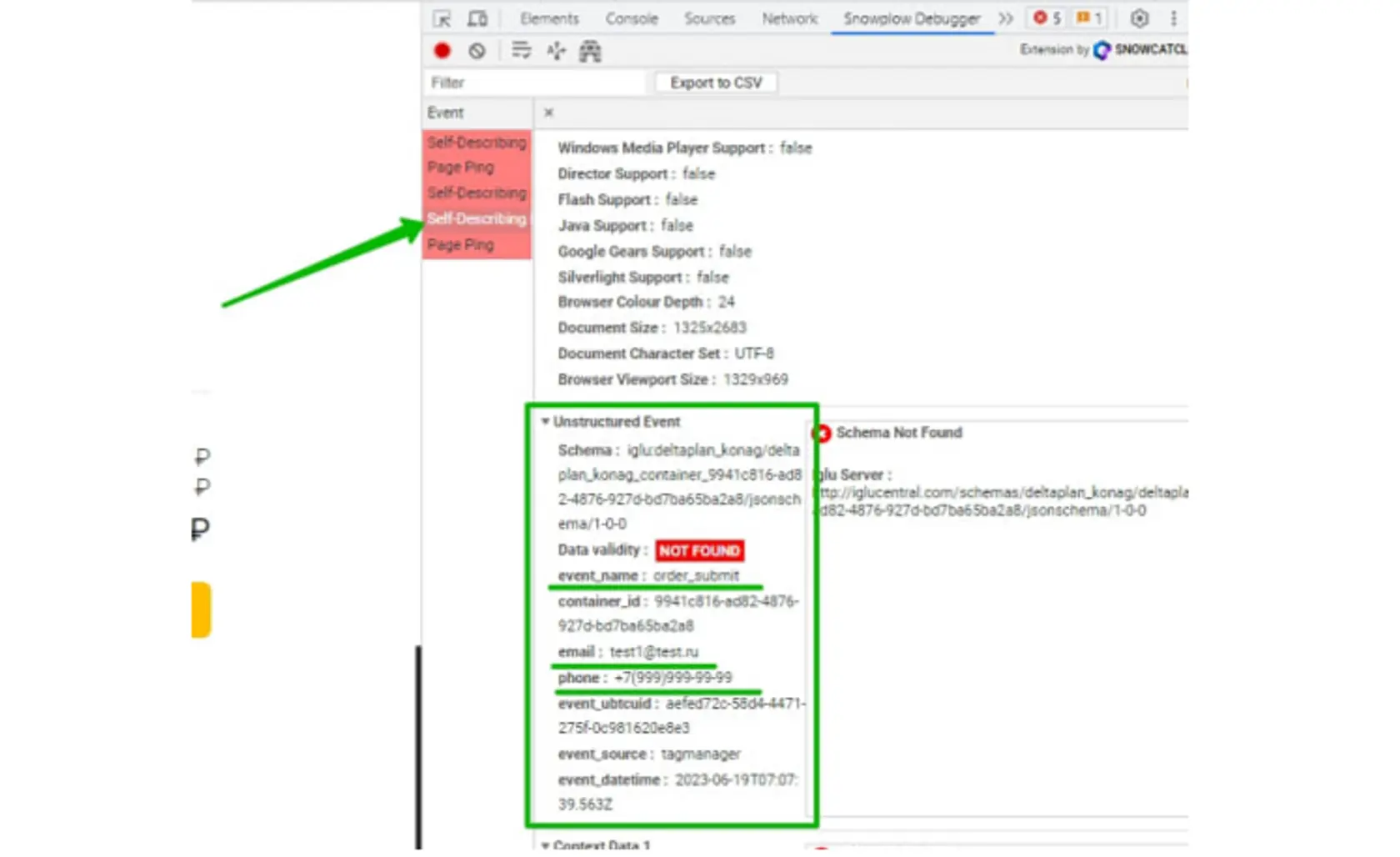Select the highlighted Self-Describing event row
The height and width of the screenshot is (857, 1400).
[477, 219]
